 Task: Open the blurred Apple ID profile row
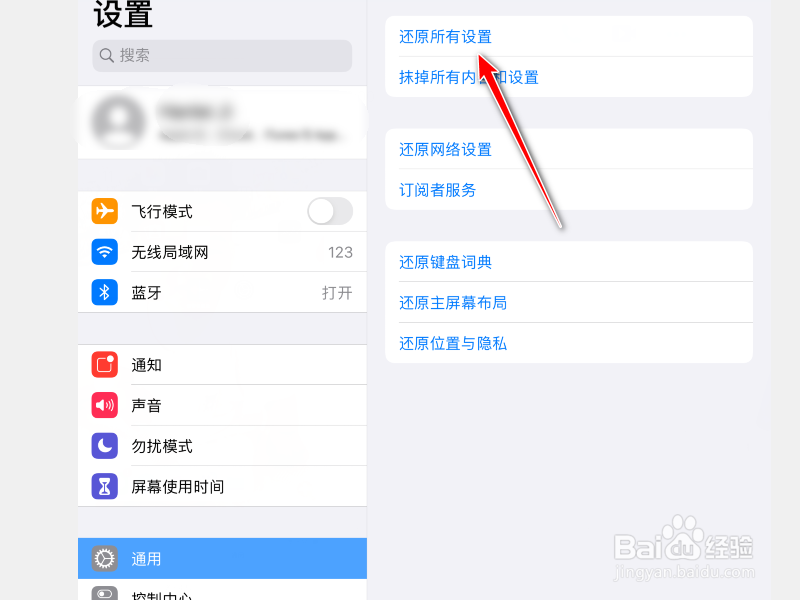pyautogui.click(x=222, y=122)
